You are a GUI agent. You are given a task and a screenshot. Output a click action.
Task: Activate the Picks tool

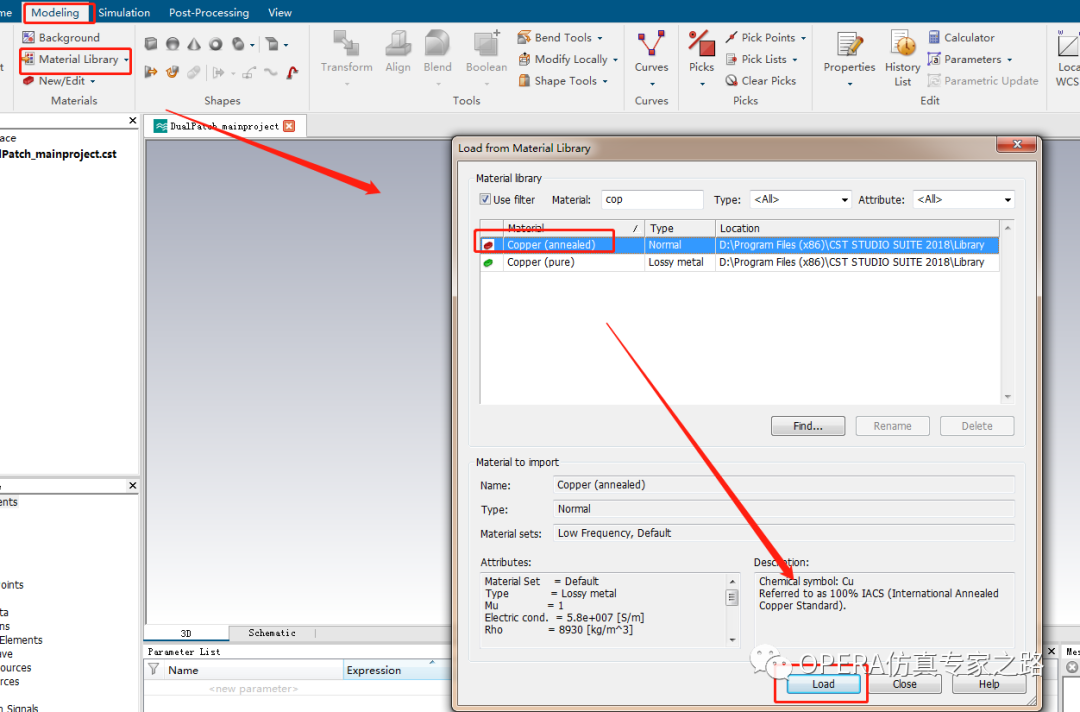pyautogui.click(x=701, y=56)
